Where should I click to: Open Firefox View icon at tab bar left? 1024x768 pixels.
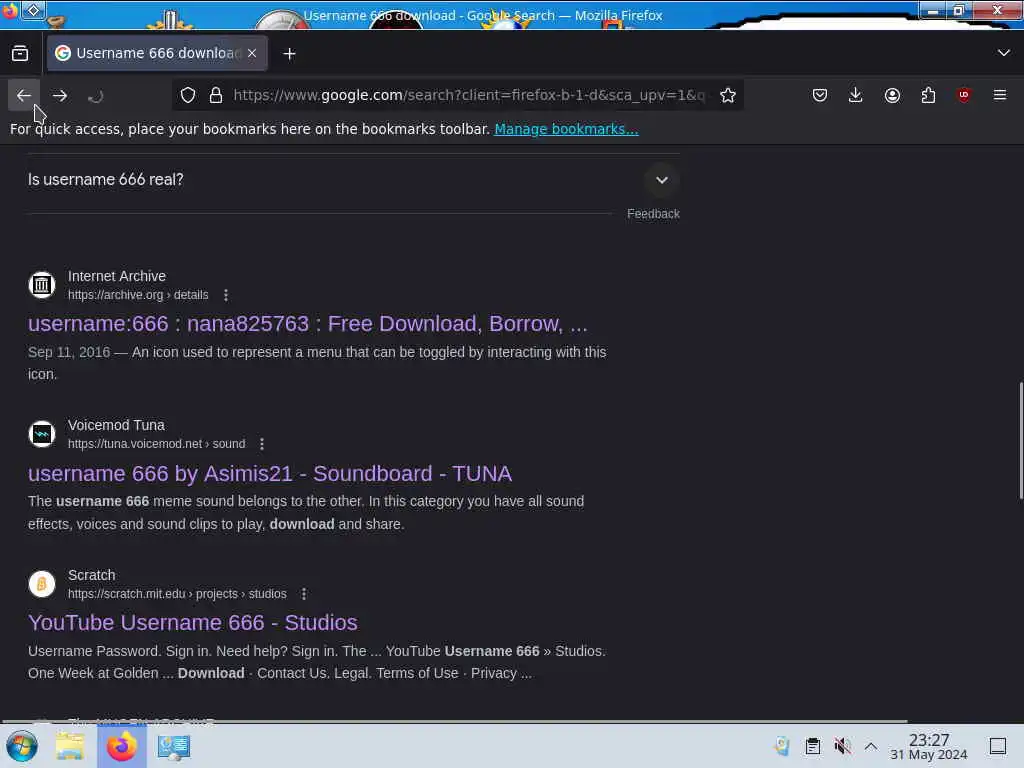tap(20, 54)
